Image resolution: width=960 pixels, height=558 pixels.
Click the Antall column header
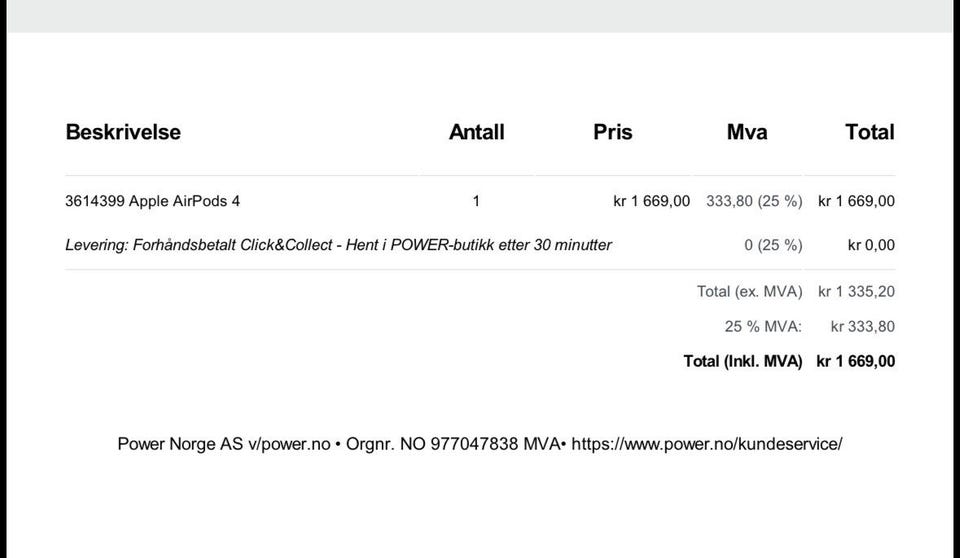[476, 132]
